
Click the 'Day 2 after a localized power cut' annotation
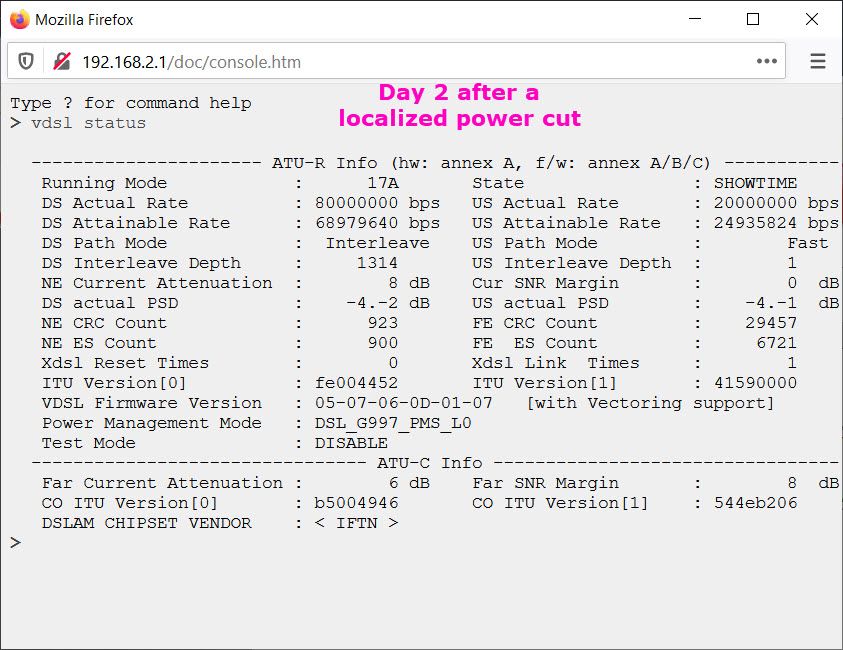(x=459, y=106)
